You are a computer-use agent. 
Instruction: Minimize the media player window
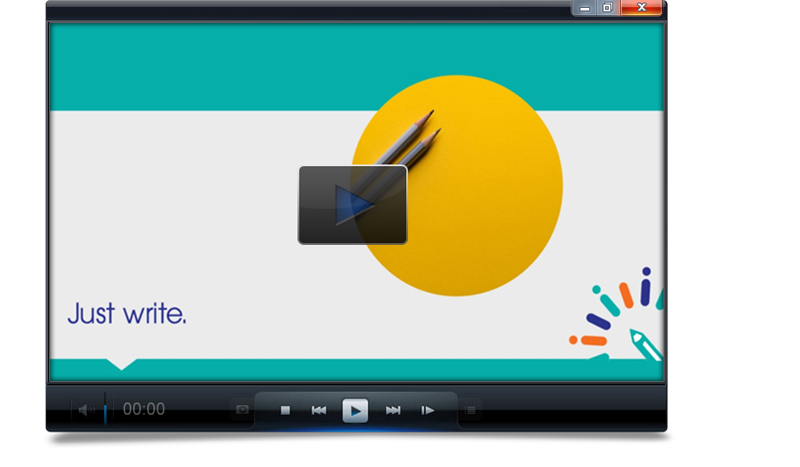(585, 8)
